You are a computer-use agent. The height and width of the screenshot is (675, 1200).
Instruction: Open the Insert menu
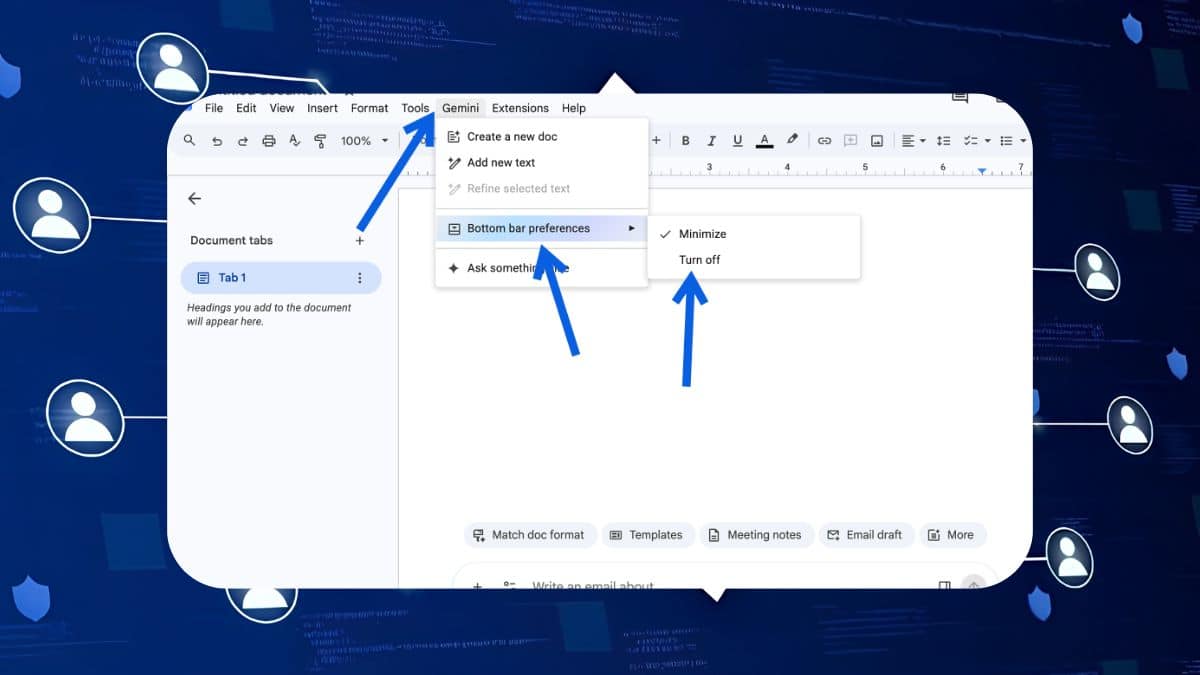(x=322, y=108)
